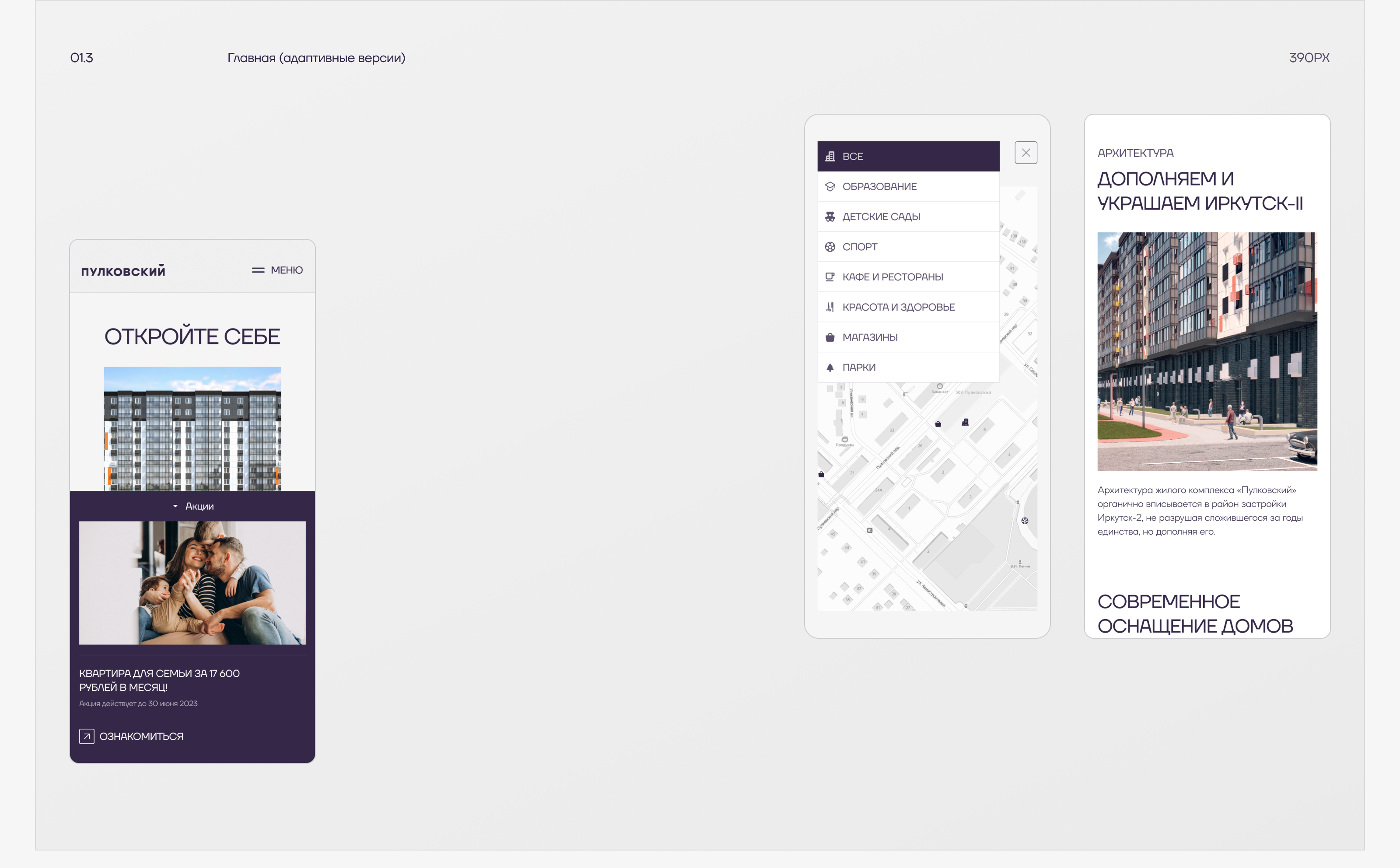Collapse the Акции dropdown arrow
This screenshot has height=868, width=1400.
click(x=175, y=506)
